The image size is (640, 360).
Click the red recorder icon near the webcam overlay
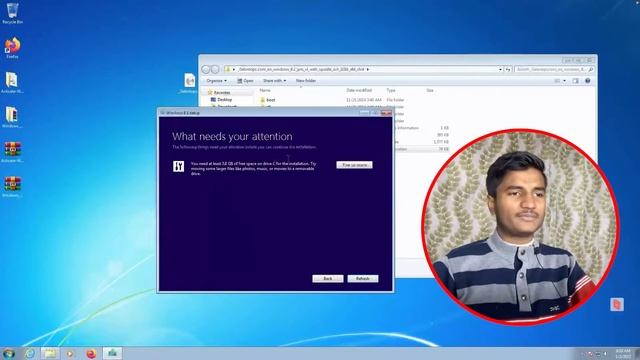tap(617, 304)
